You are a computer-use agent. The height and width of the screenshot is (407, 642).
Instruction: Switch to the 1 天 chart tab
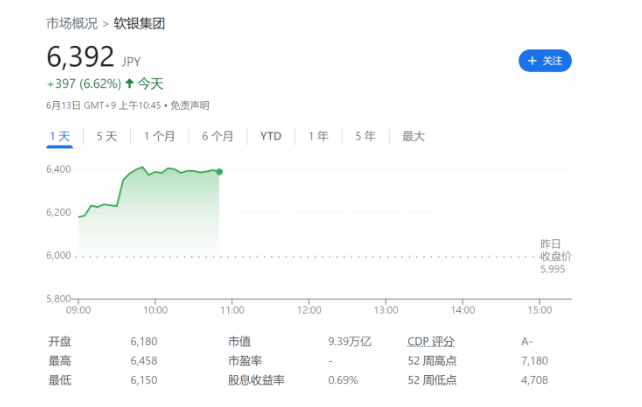[60, 136]
